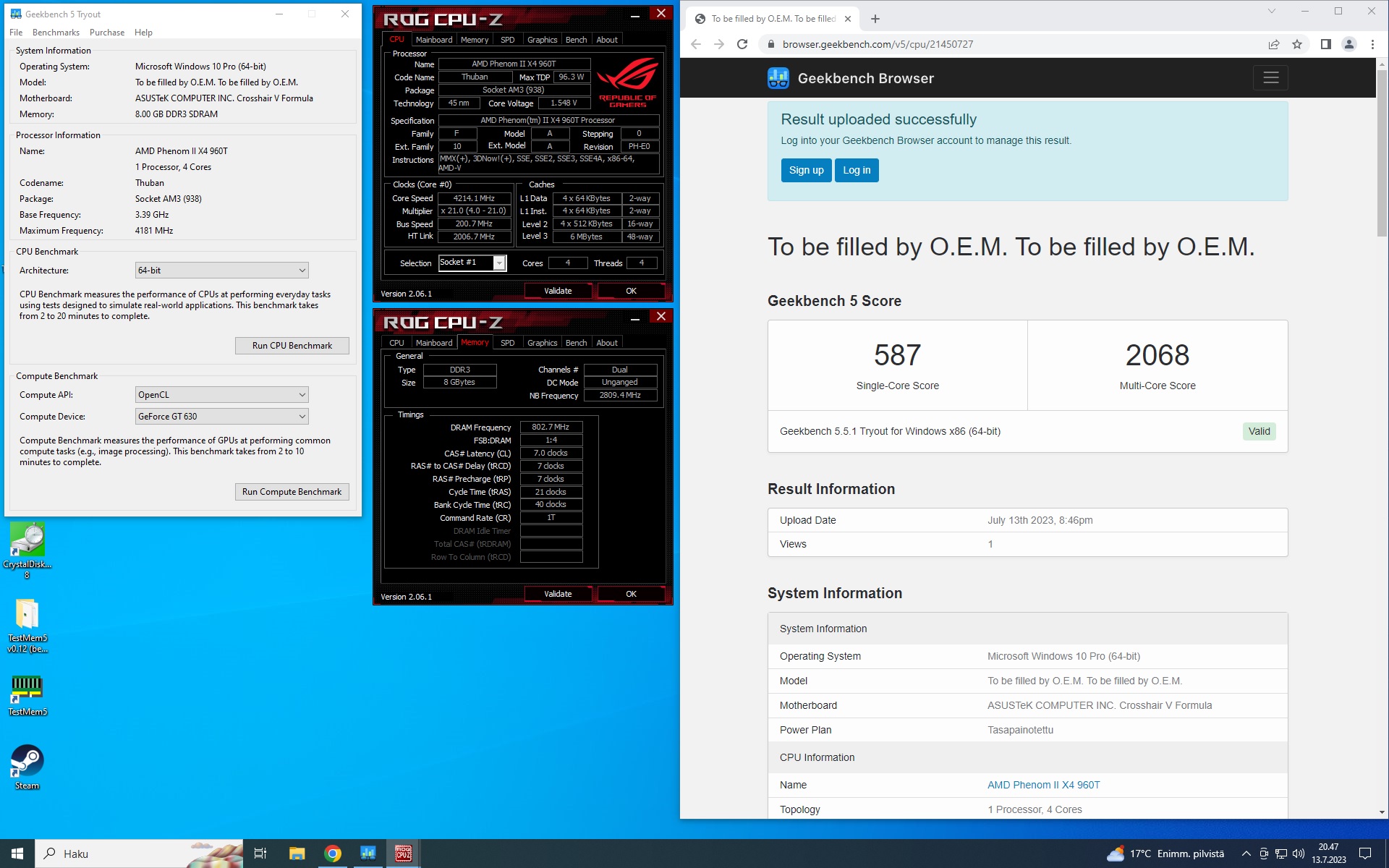Open the volume control in tray
Image resolution: width=1389 pixels, height=868 pixels.
pyautogui.click(x=1299, y=854)
